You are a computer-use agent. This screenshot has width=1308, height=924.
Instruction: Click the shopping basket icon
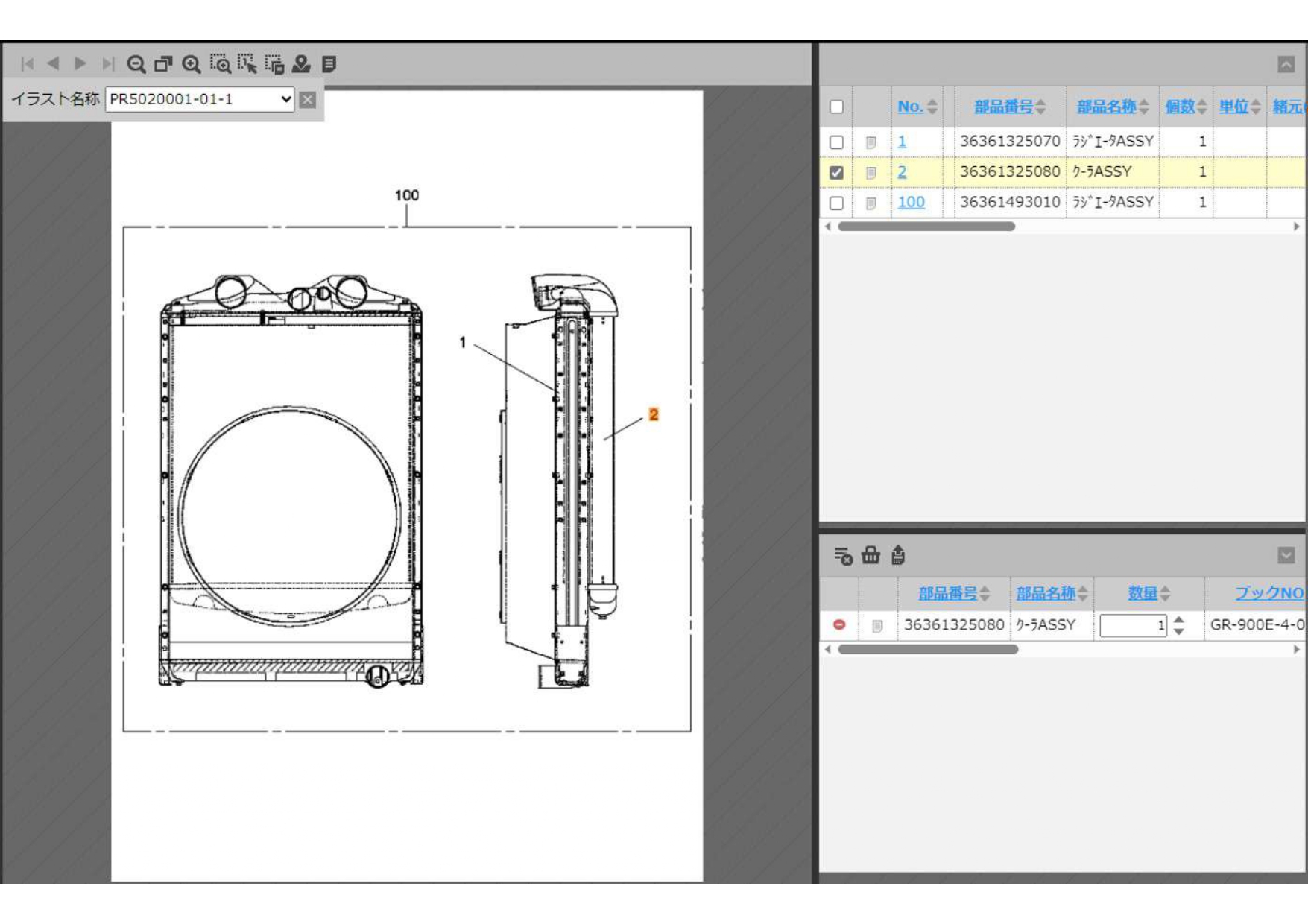click(x=871, y=556)
